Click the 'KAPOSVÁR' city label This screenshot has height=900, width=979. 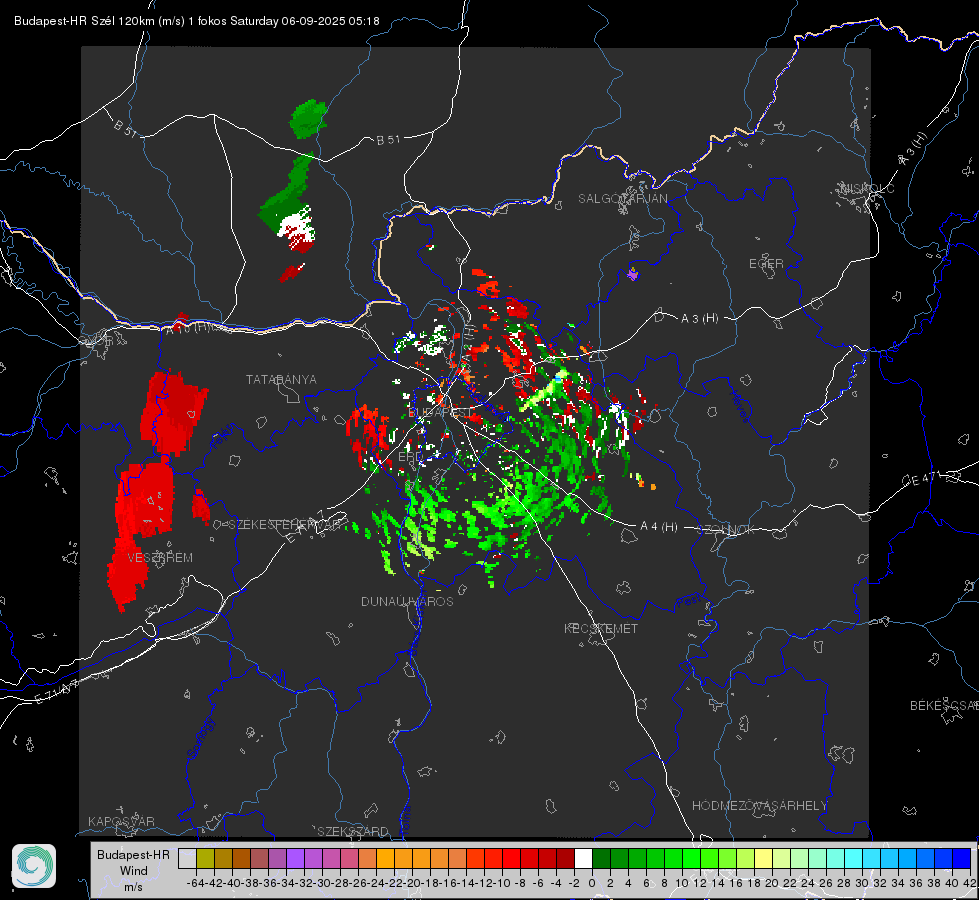point(121,821)
